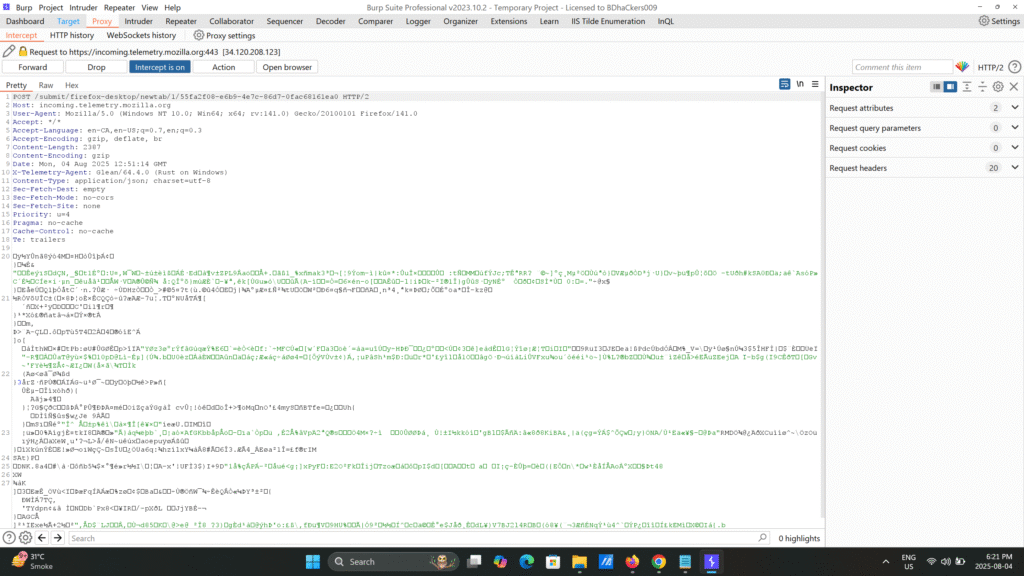Go to next search match arrow
The height and width of the screenshot is (576, 1024).
[x=57, y=537]
